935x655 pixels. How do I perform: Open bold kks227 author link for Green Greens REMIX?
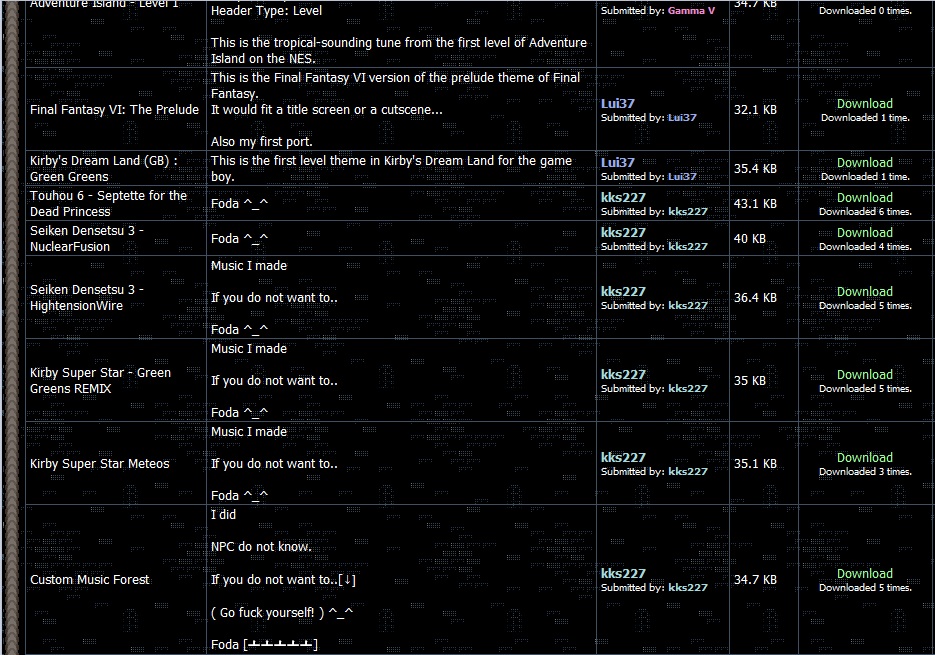click(623, 375)
